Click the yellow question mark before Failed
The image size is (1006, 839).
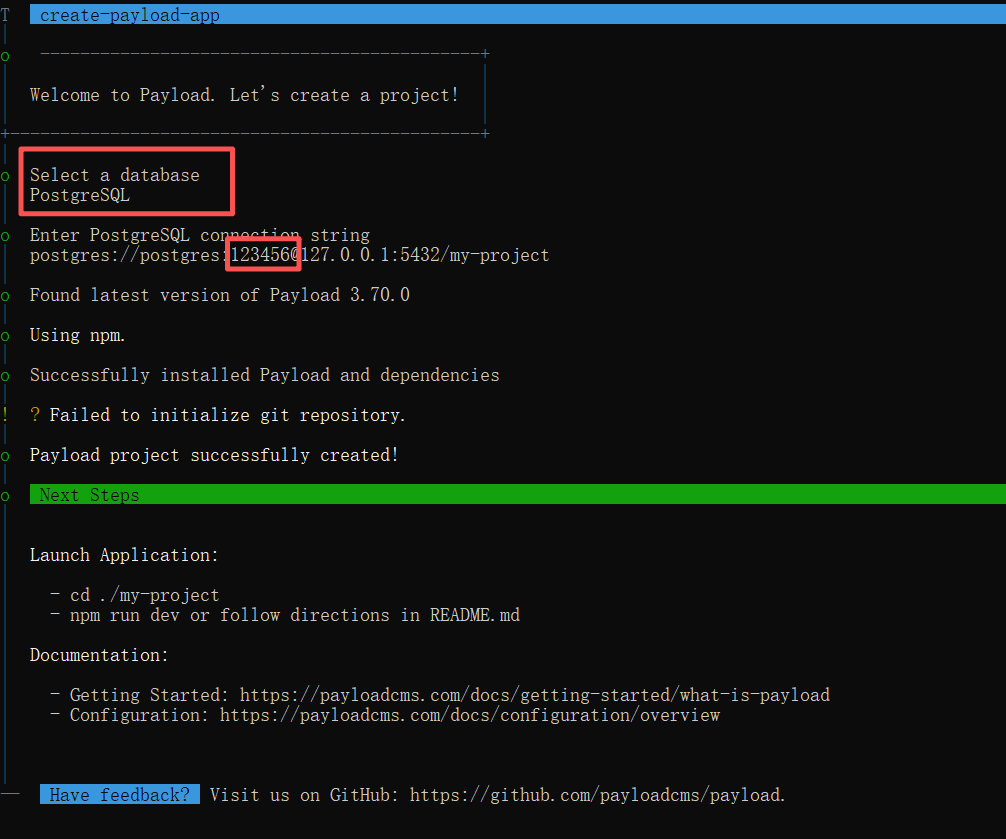coord(35,415)
